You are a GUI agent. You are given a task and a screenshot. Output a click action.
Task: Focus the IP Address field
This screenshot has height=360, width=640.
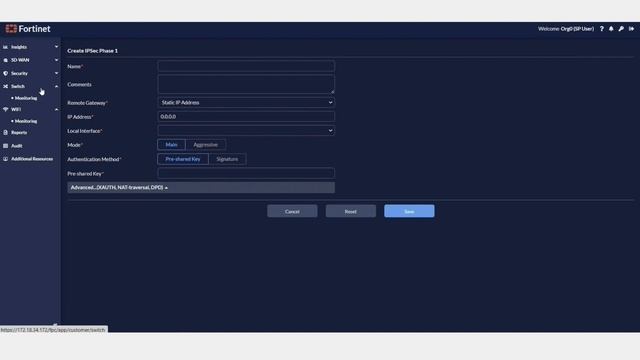(246, 117)
